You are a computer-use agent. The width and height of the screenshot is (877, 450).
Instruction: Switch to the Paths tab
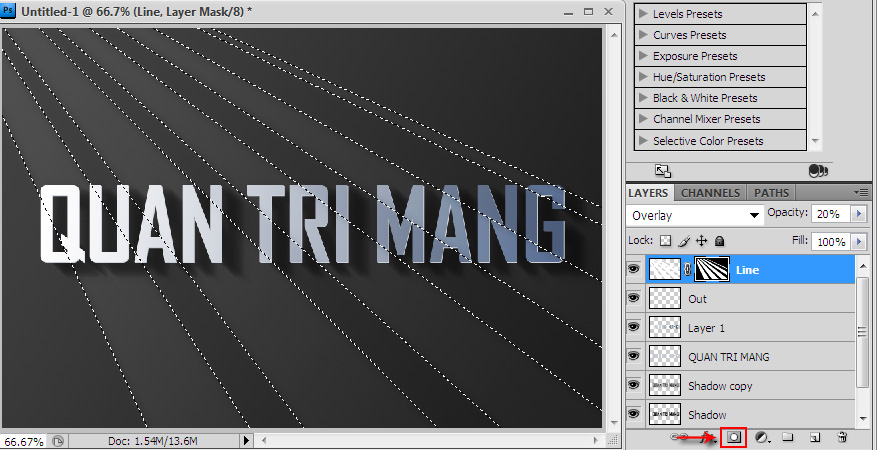[x=771, y=193]
